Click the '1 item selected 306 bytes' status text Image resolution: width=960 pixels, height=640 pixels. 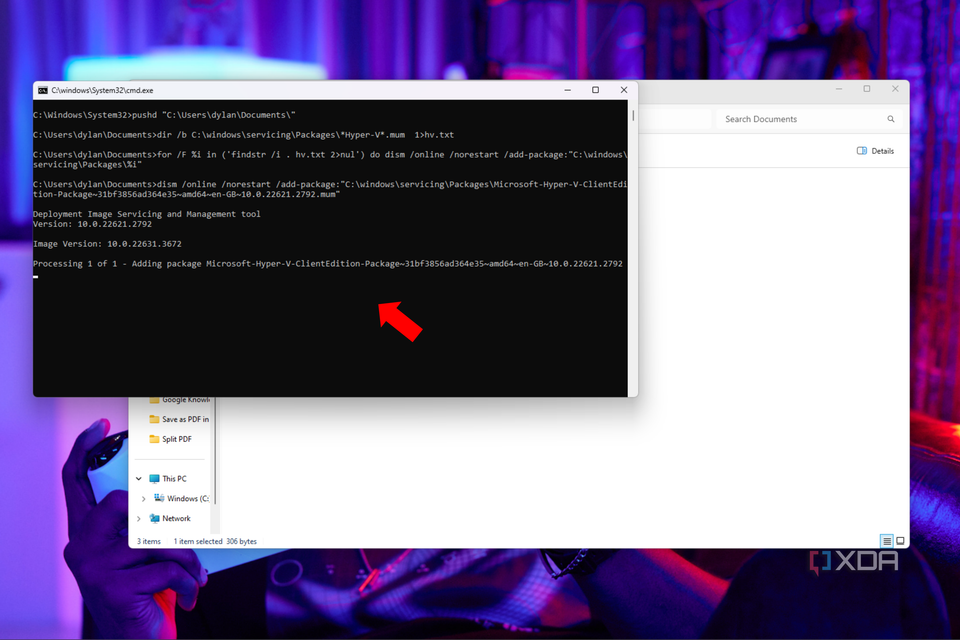pyautogui.click(x=215, y=541)
